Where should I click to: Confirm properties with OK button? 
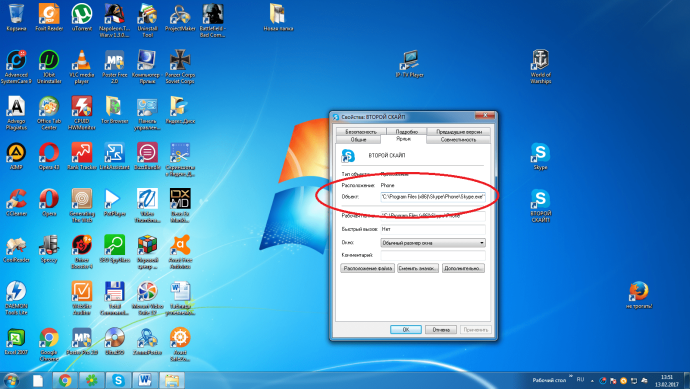[x=406, y=330]
